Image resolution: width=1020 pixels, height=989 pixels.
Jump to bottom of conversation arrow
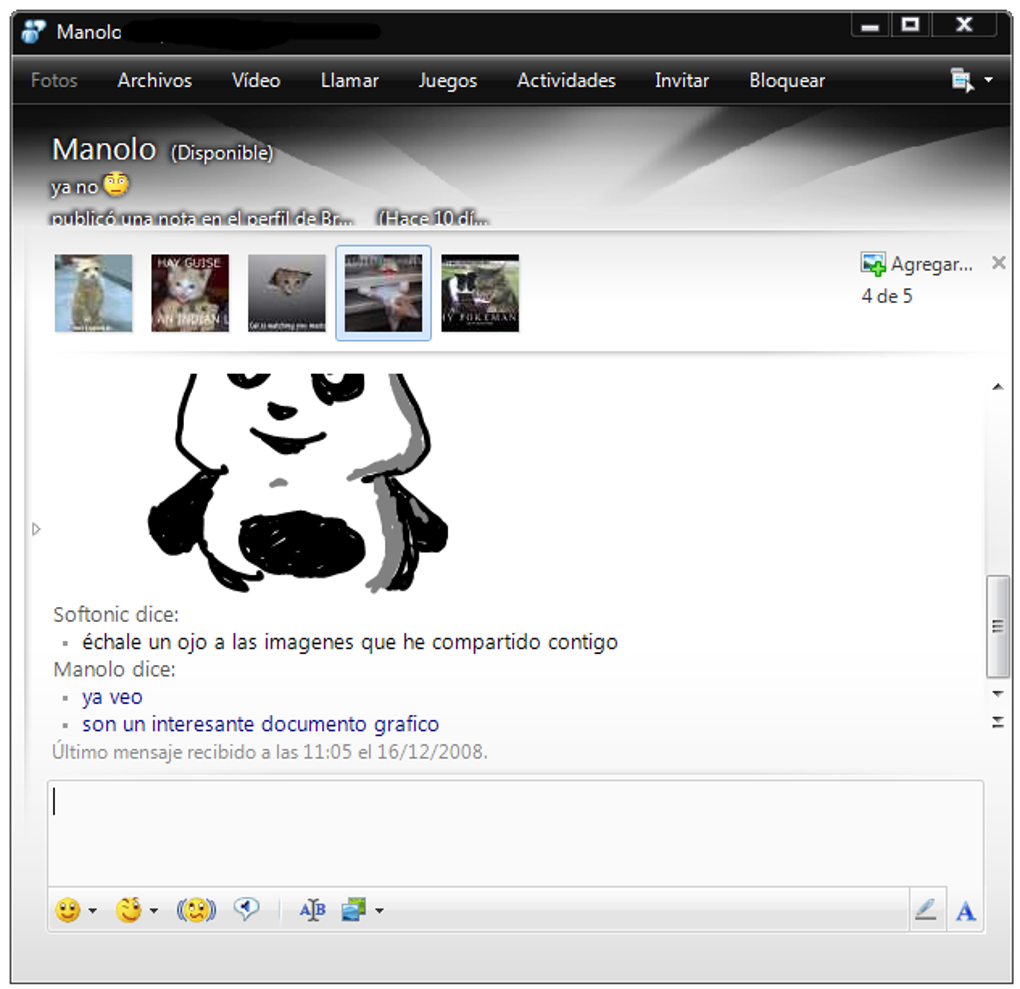coord(997,722)
